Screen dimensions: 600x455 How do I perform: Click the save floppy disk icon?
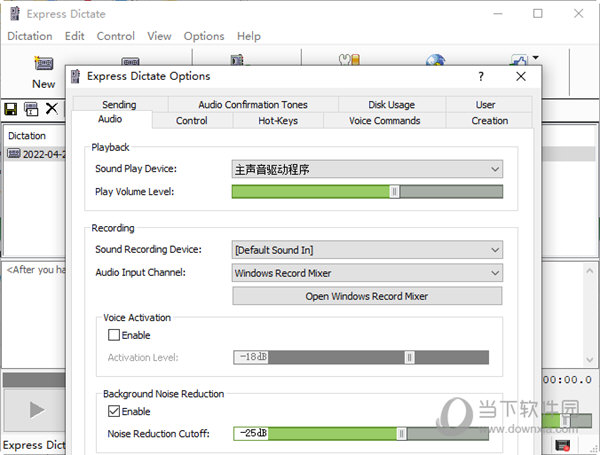click(11, 109)
